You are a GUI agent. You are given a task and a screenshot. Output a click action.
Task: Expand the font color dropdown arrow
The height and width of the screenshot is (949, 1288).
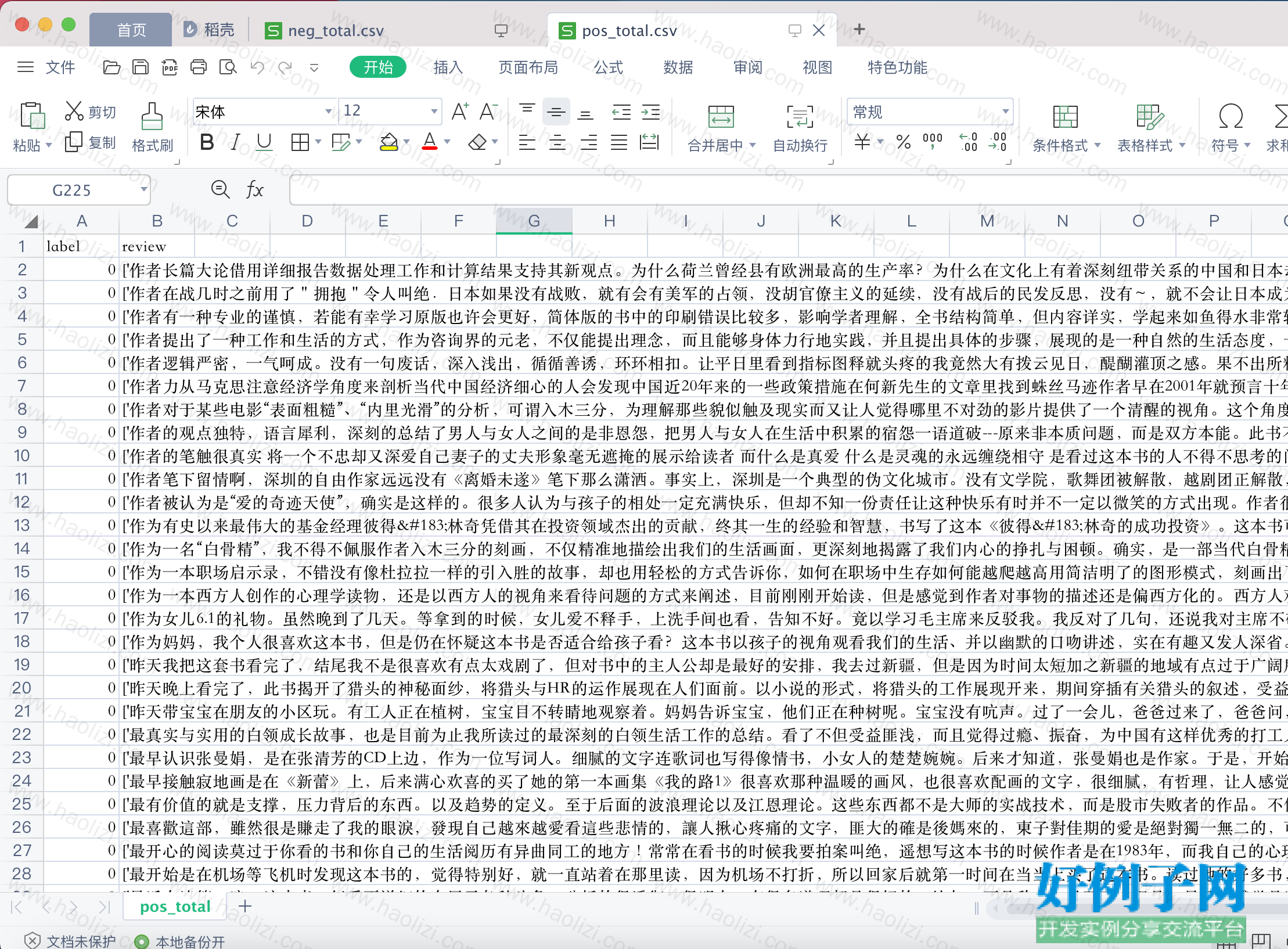tap(447, 142)
